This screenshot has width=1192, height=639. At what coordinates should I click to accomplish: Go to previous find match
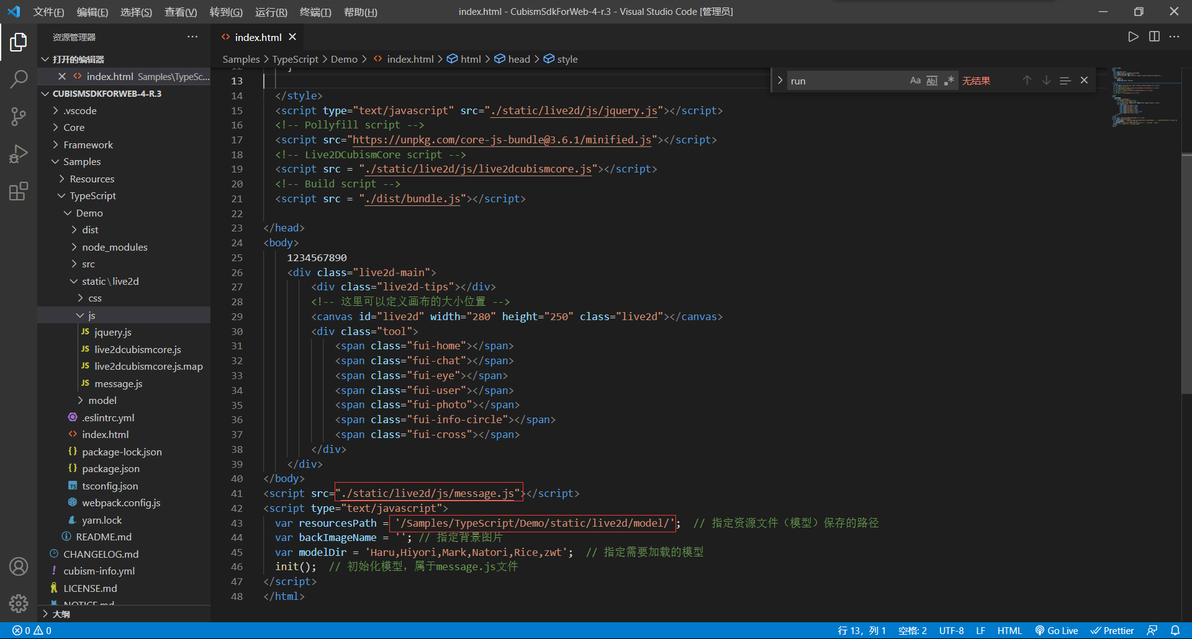coord(1027,81)
